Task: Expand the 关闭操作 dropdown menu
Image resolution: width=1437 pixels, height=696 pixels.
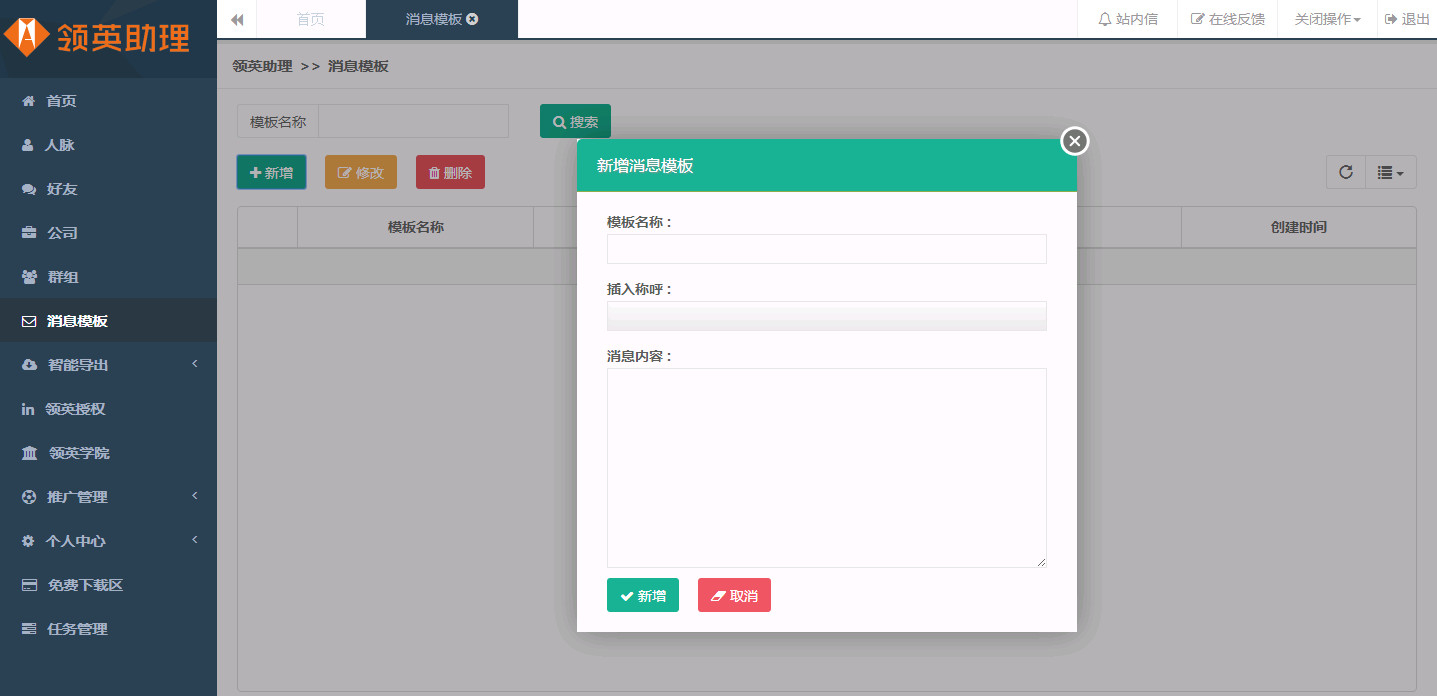Action: [x=1327, y=19]
